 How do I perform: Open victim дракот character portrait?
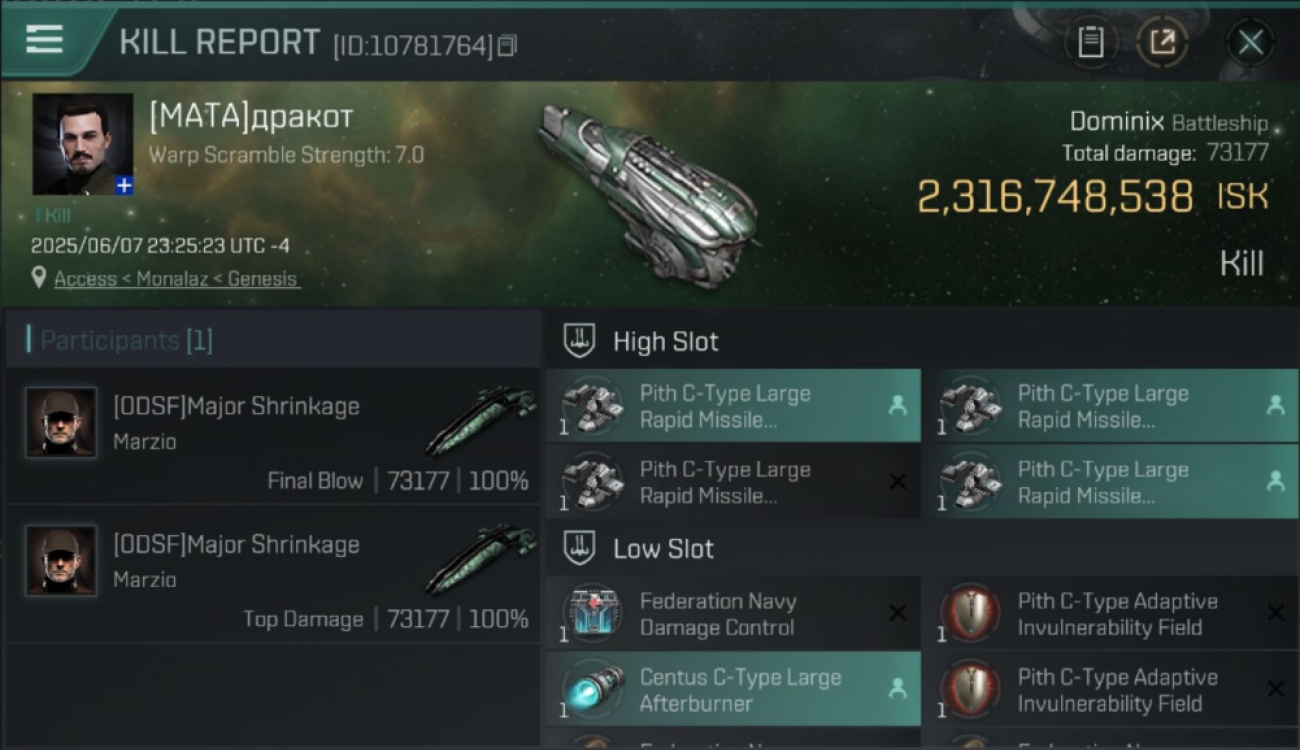pyautogui.click(x=82, y=144)
